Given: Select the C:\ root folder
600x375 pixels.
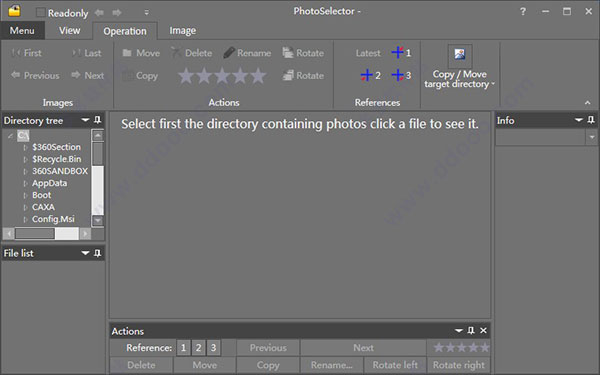Looking at the screenshot, I should pyautogui.click(x=23, y=135).
